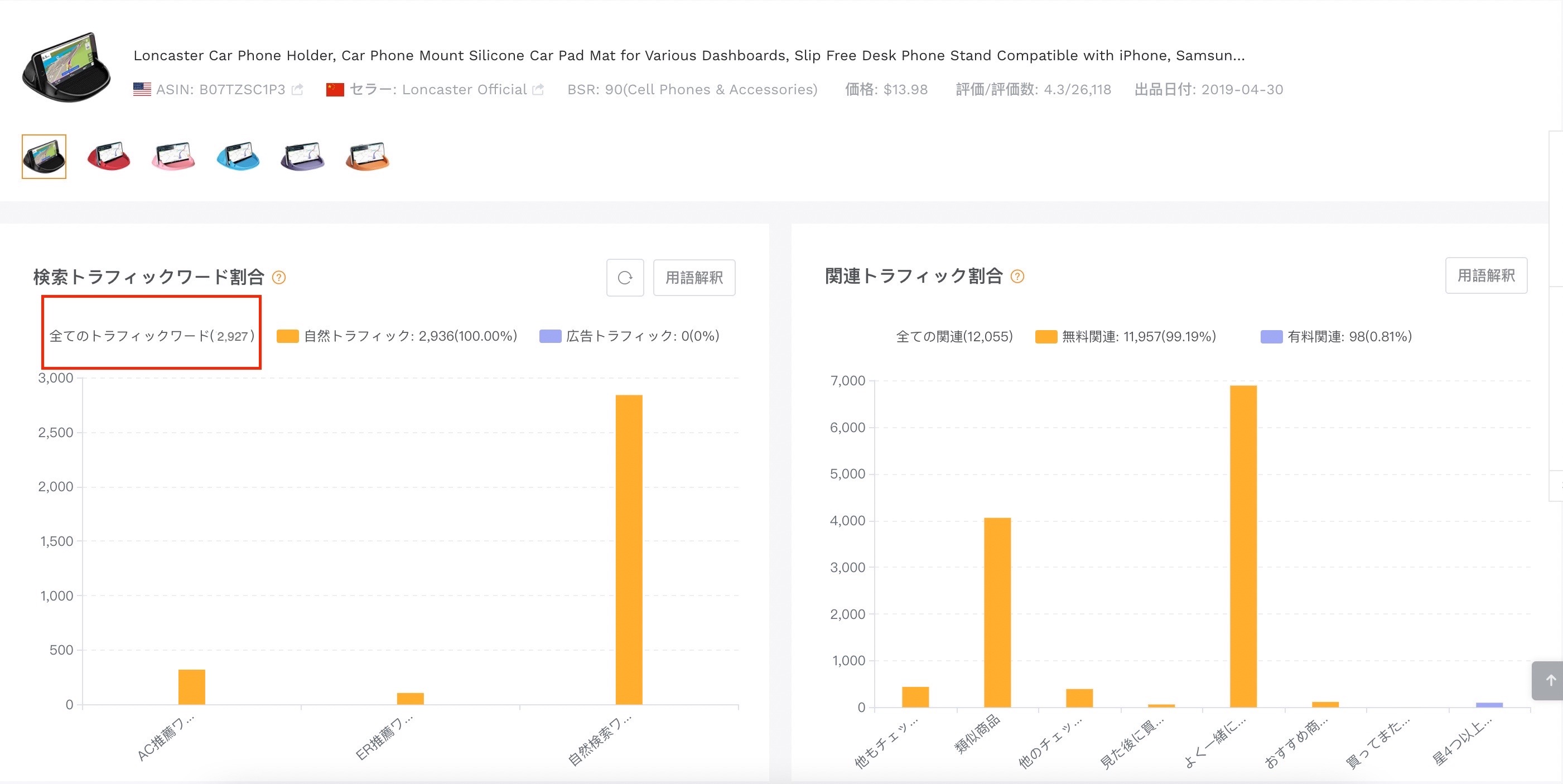Click the China flag icon beside the seller
Viewport: 1563px width, 784px height.
pos(335,90)
